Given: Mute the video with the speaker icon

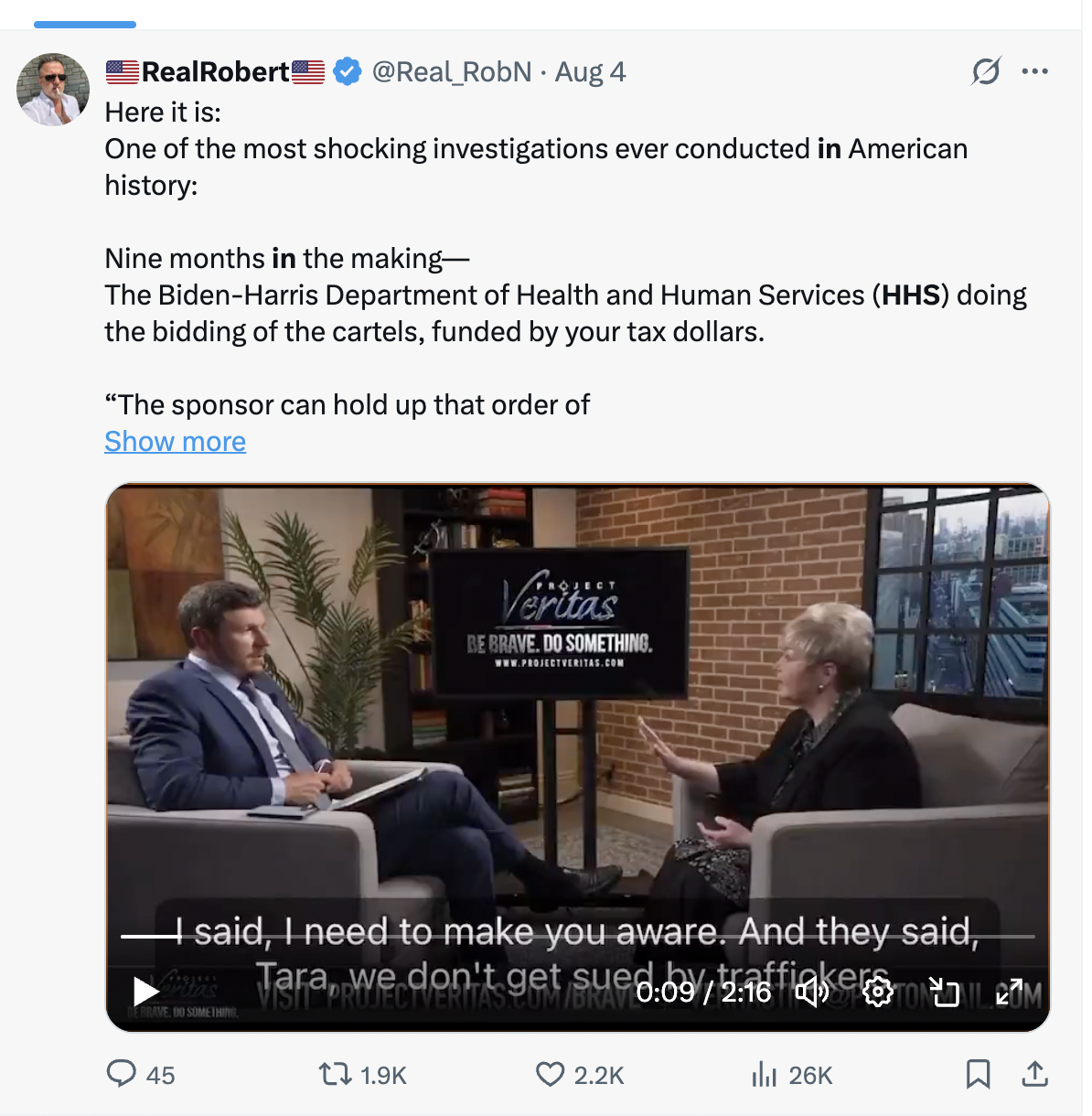Looking at the screenshot, I should tap(811, 992).
